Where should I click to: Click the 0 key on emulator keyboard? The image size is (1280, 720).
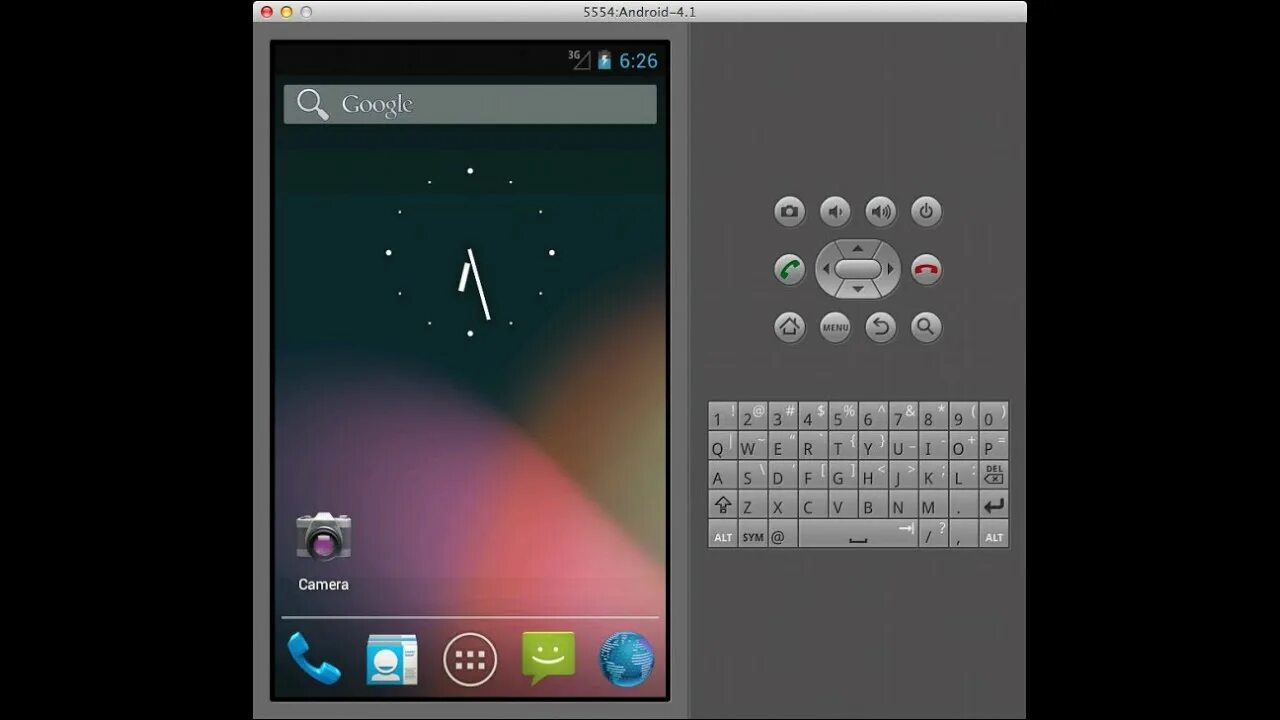coord(993,416)
